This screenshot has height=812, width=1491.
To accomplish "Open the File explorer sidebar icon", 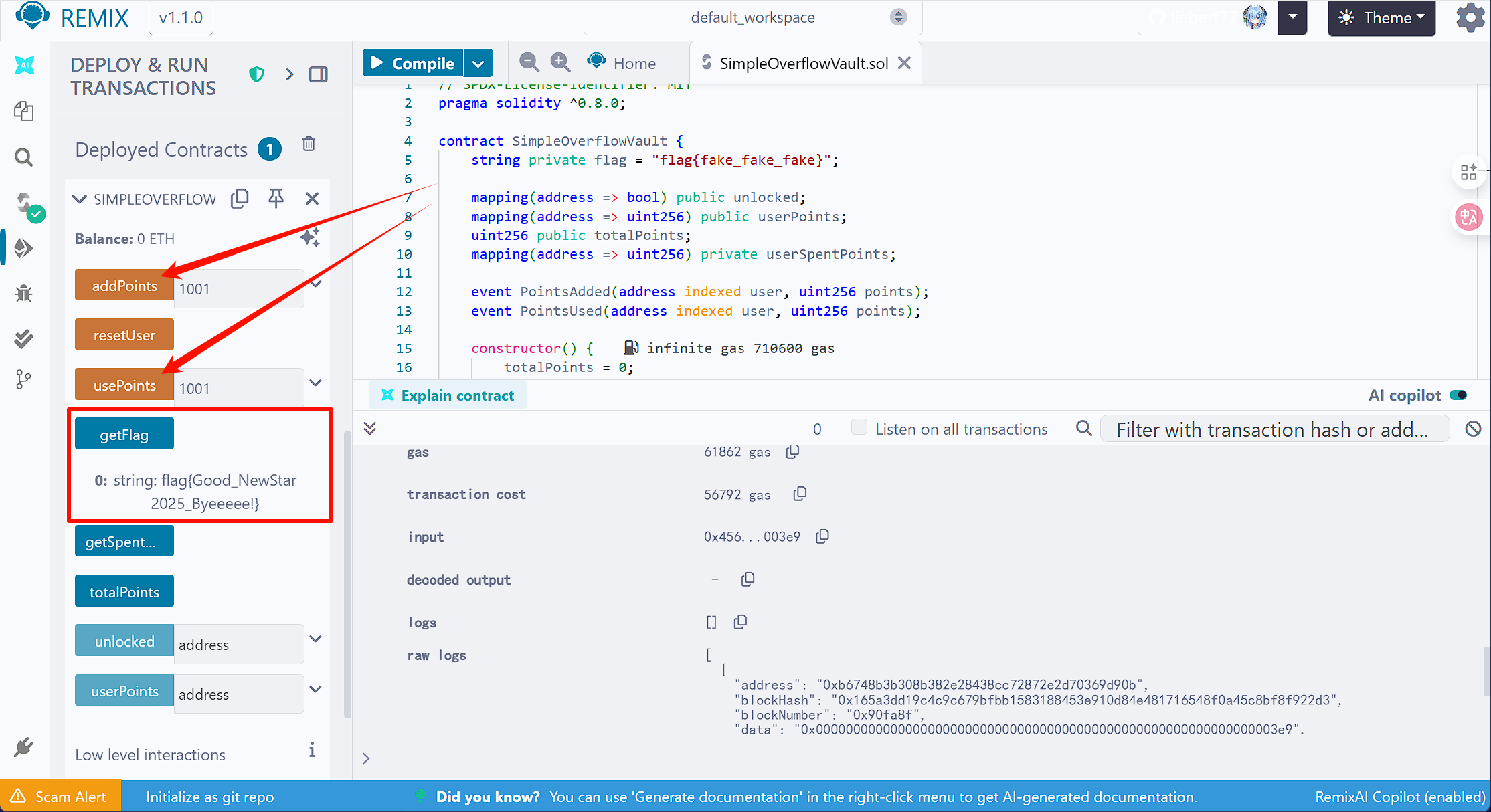I will click(24, 111).
